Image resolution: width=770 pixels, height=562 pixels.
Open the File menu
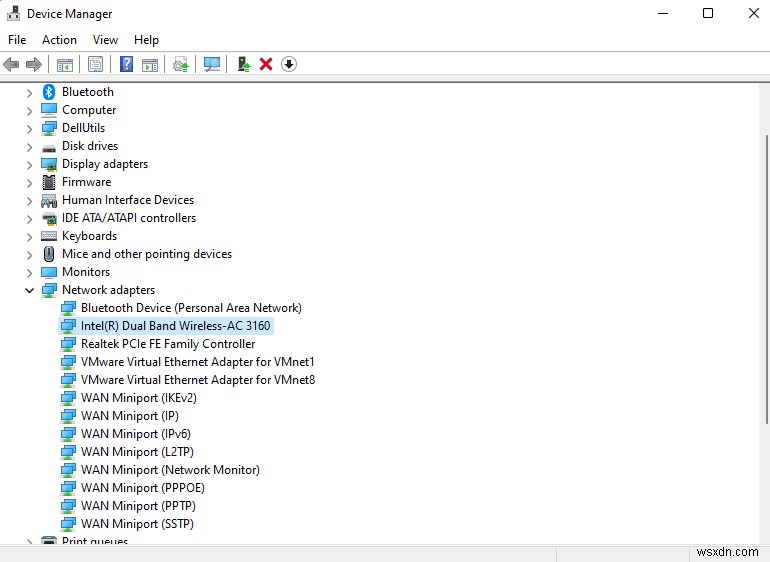point(17,40)
